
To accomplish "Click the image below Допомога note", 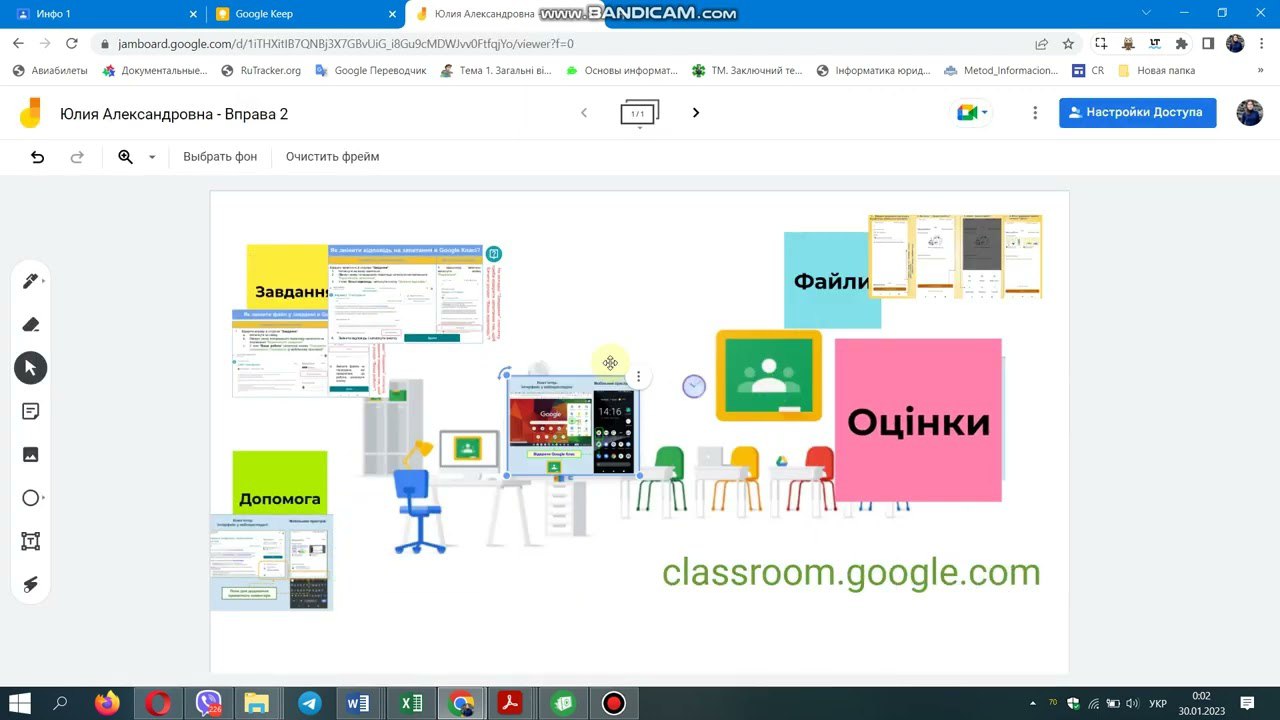I will pyautogui.click(x=271, y=562).
